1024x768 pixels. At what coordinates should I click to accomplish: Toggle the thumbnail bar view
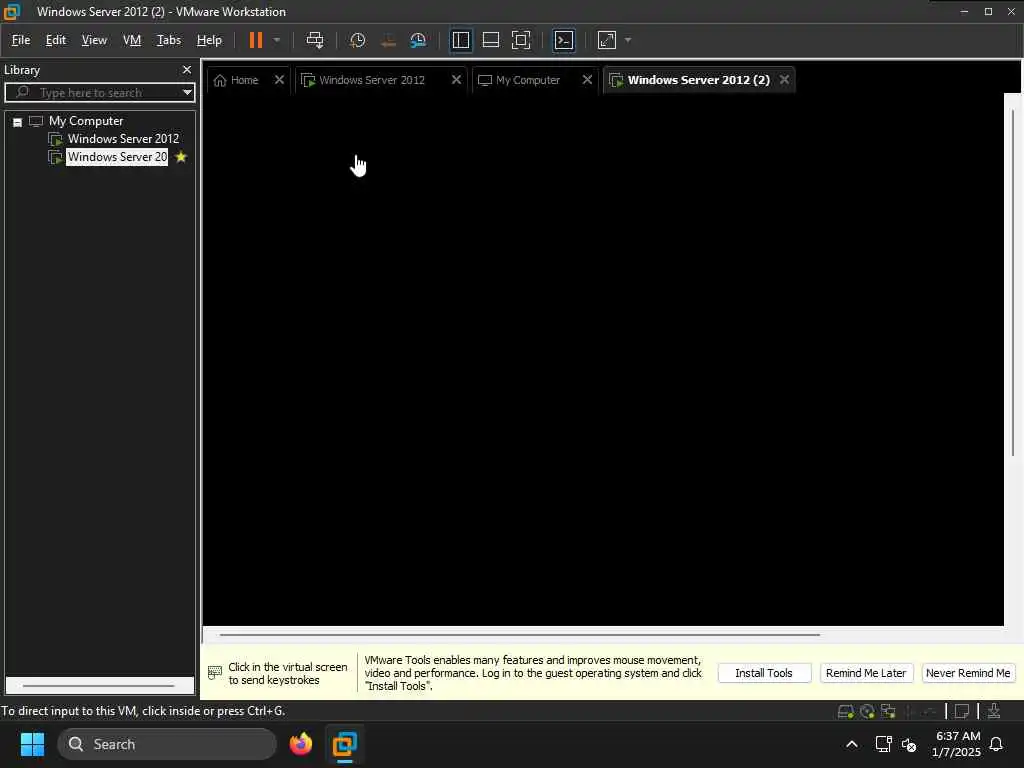coord(490,40)
